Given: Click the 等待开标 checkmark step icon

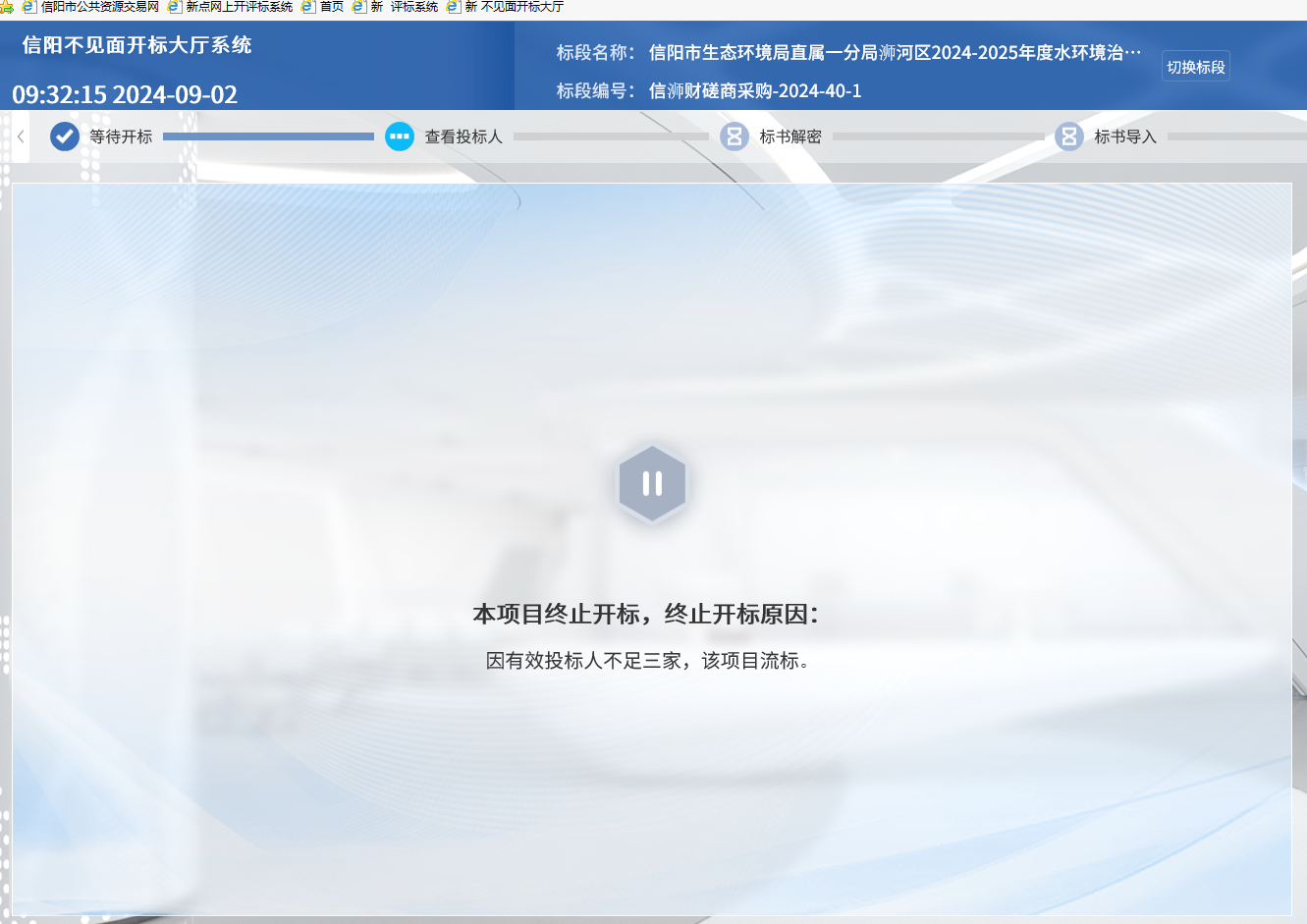Looking at the screenshot, I should pyautogui.click(x=65, y=136).
